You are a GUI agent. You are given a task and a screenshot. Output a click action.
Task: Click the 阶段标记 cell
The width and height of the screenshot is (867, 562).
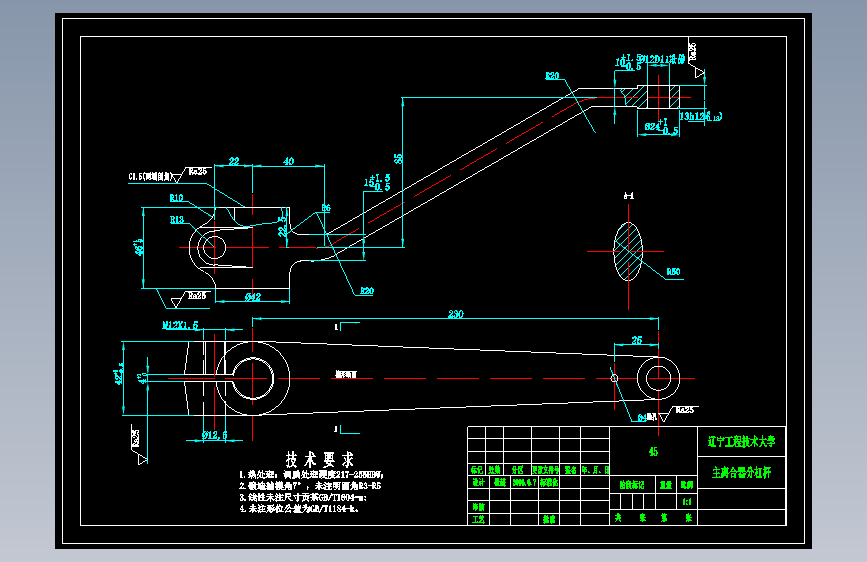(632, 485)
